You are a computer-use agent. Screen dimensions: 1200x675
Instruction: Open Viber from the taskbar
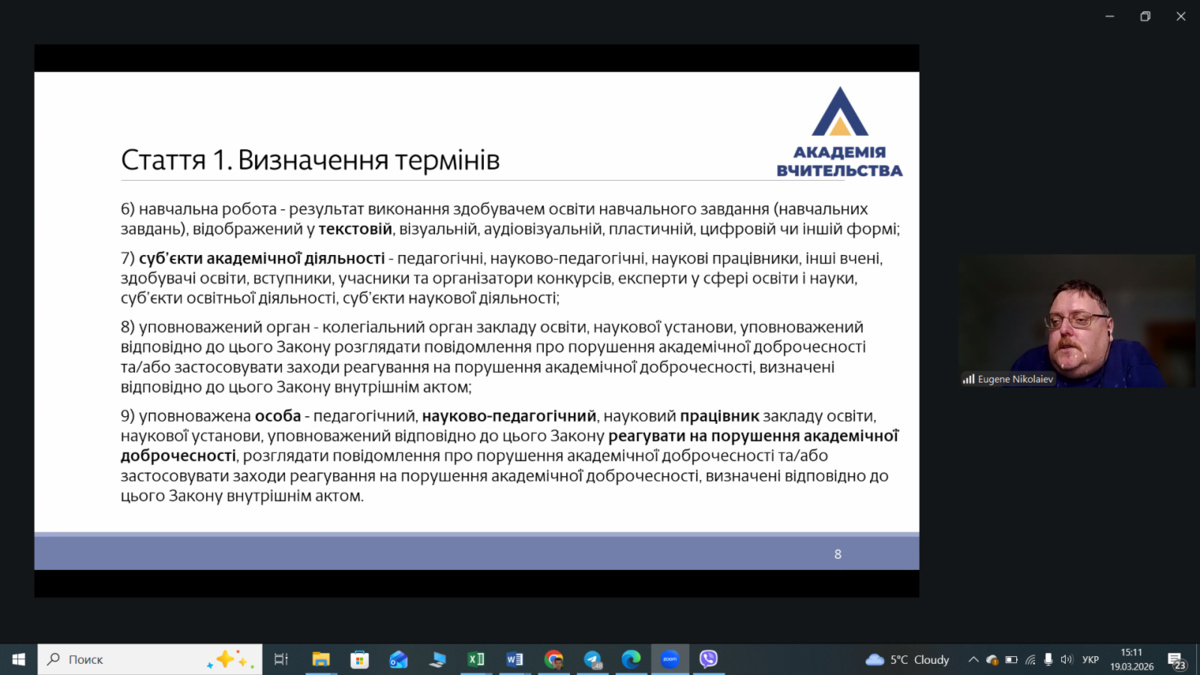click(709, 659)
